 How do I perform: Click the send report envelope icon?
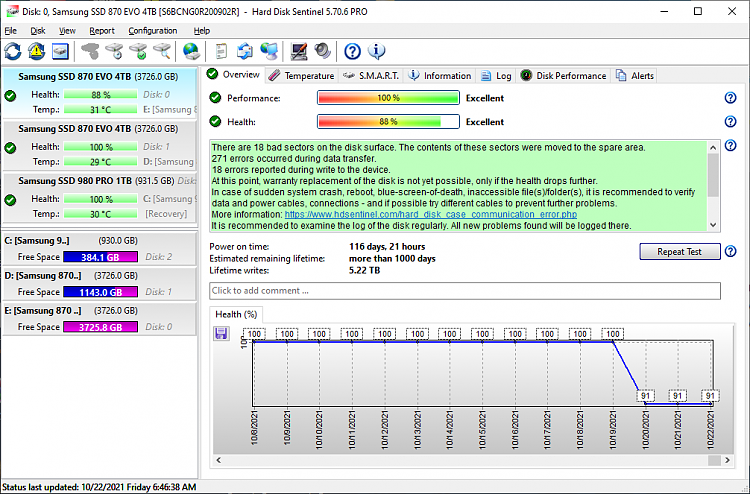[245, 51]
